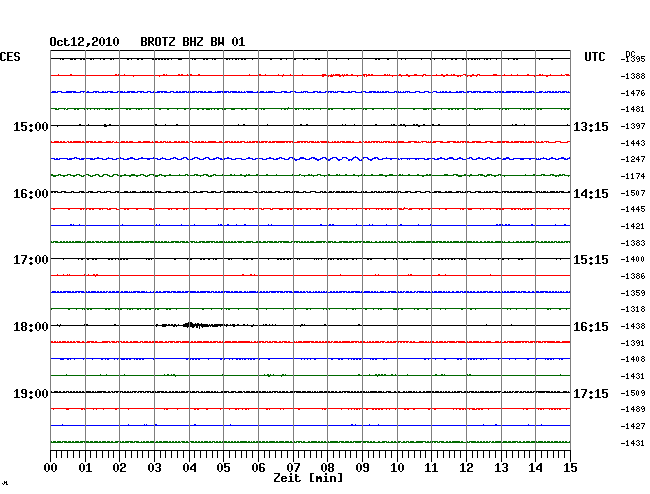Click minute 00 on the time axis
Image resolution: width=650 pixels, height=494 pixels.
[51, 467]
